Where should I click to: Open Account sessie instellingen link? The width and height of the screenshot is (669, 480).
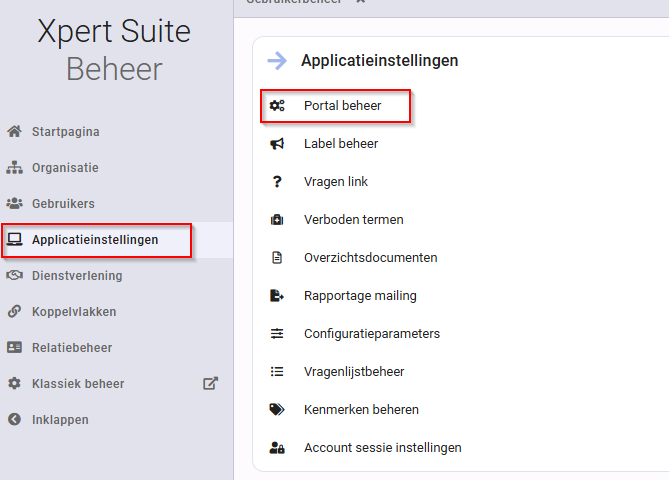[383, 447]
